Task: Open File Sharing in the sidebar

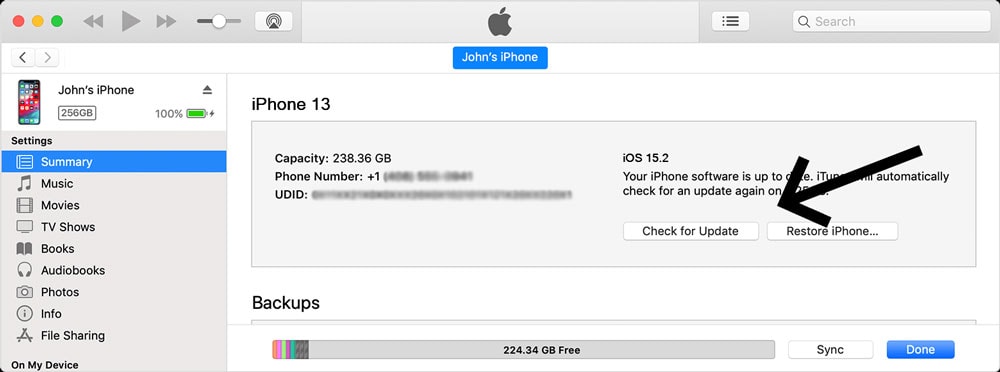Action: click(x=114, y=336)
